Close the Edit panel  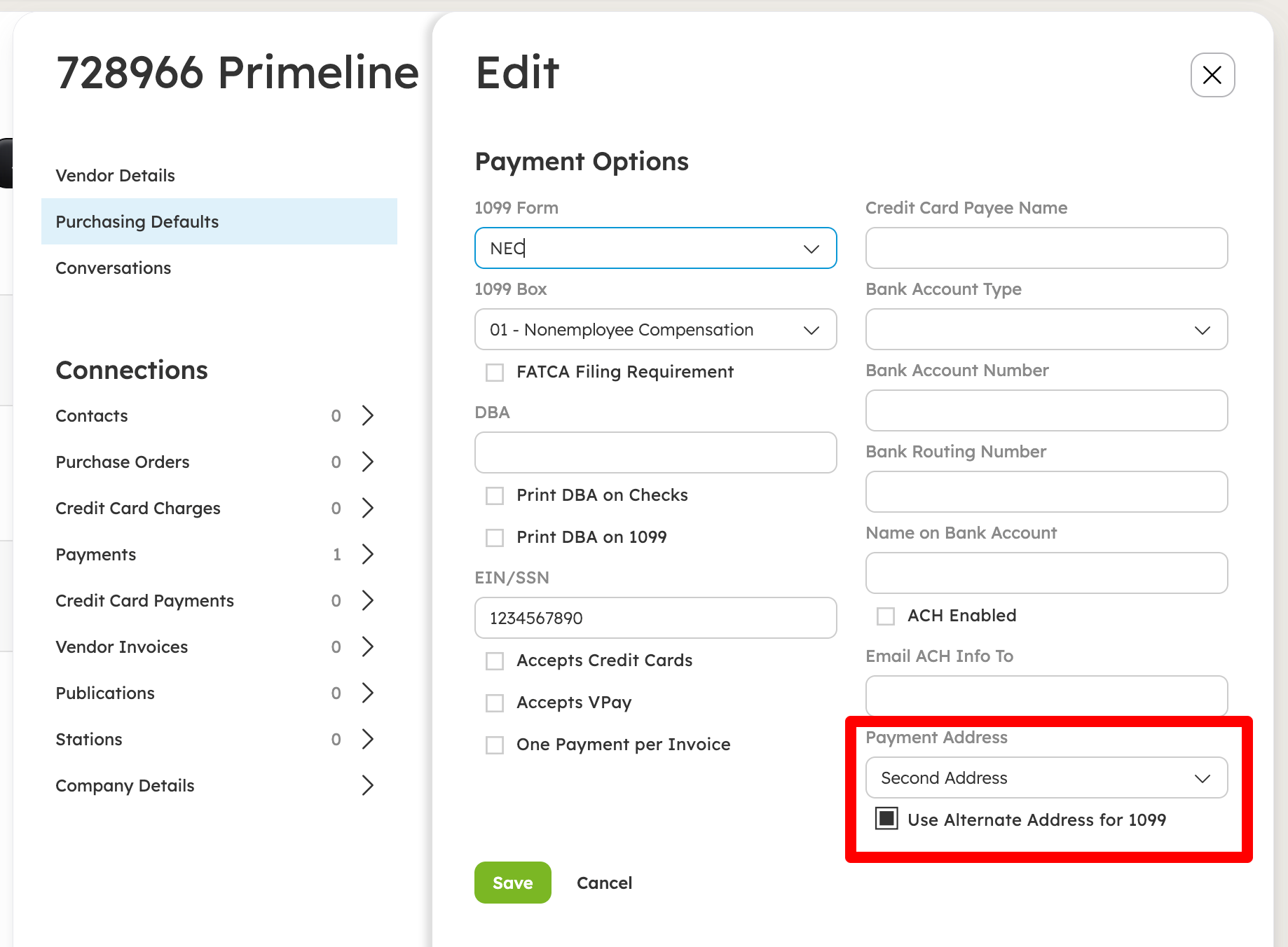pos(1212,75)
